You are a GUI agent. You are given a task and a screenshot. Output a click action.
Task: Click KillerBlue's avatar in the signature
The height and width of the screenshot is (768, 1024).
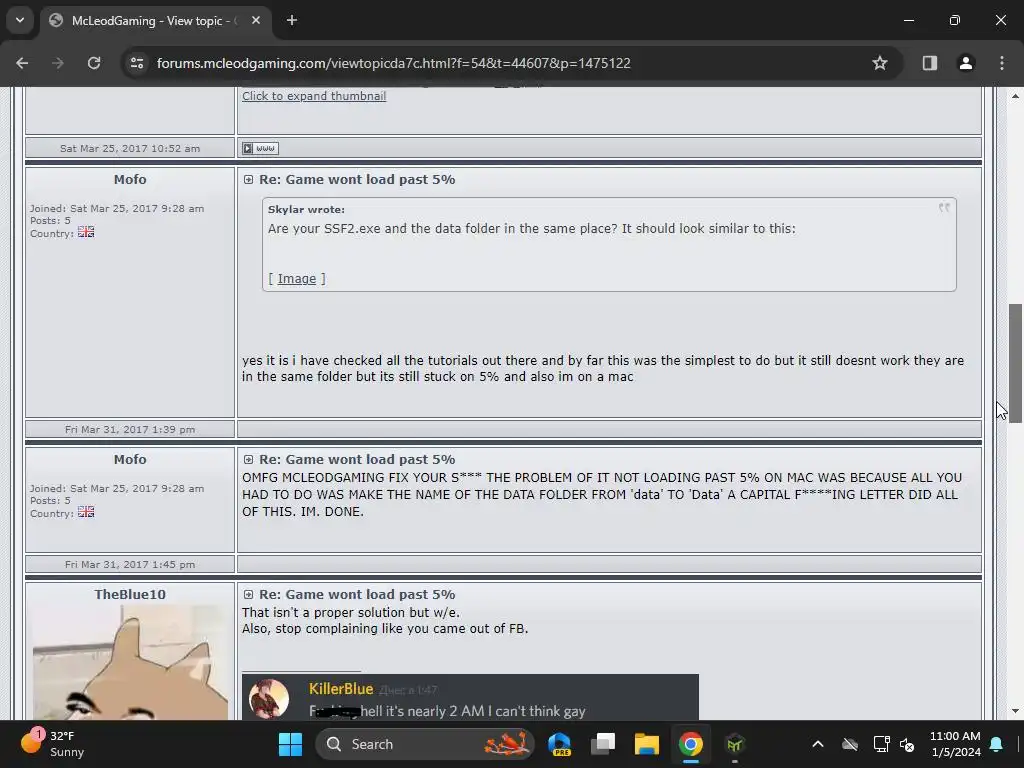pyautogui.click(x=269, y=699)
